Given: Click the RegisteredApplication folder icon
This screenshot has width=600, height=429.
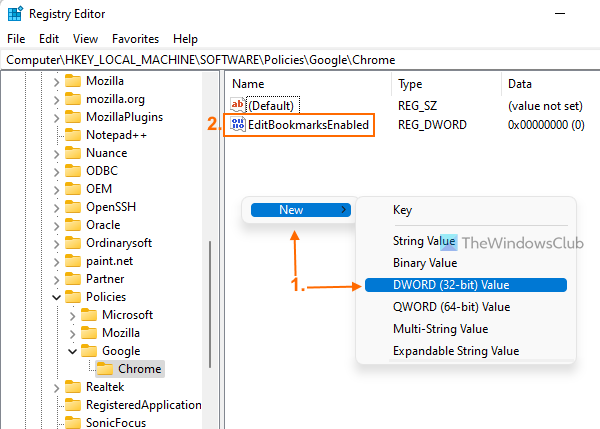Looking at the screenshot, I should tap(73, 405).
